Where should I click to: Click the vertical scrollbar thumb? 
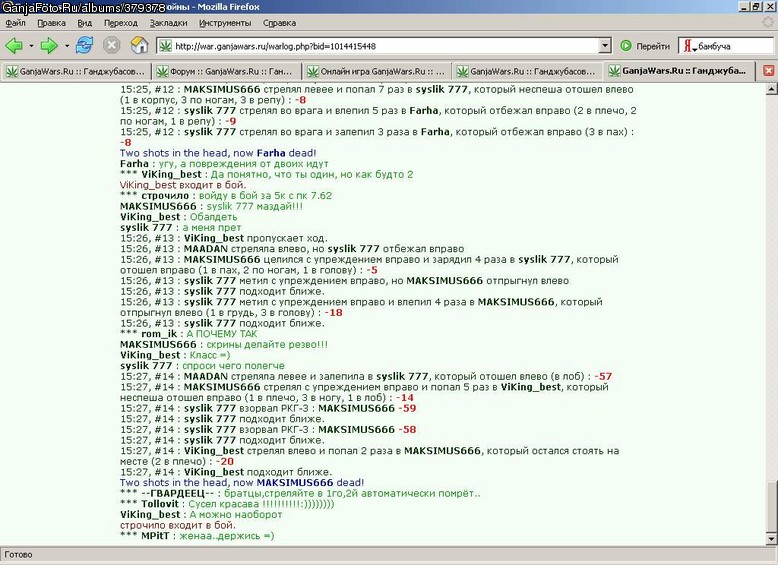[772, 506]
